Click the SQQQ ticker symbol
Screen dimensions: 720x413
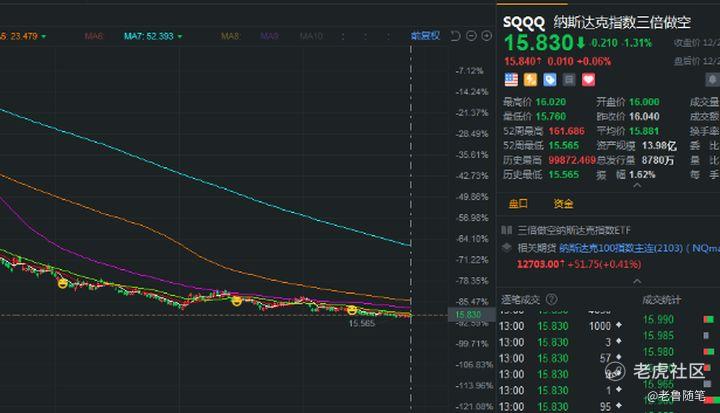[524, 22]
